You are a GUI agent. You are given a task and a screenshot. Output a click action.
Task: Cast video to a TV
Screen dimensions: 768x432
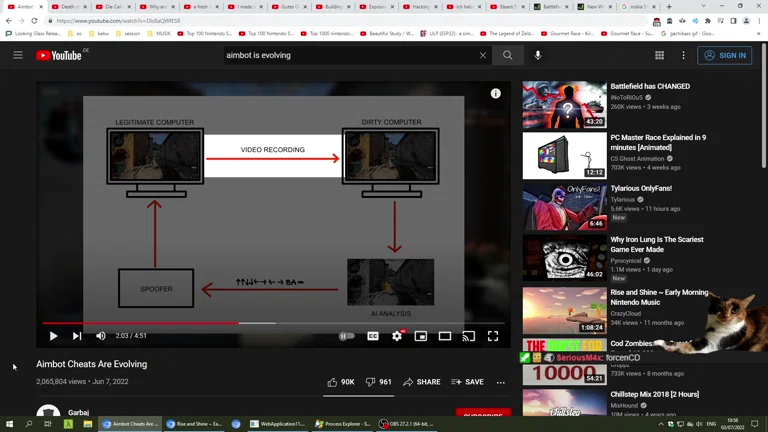pos(469,337)
